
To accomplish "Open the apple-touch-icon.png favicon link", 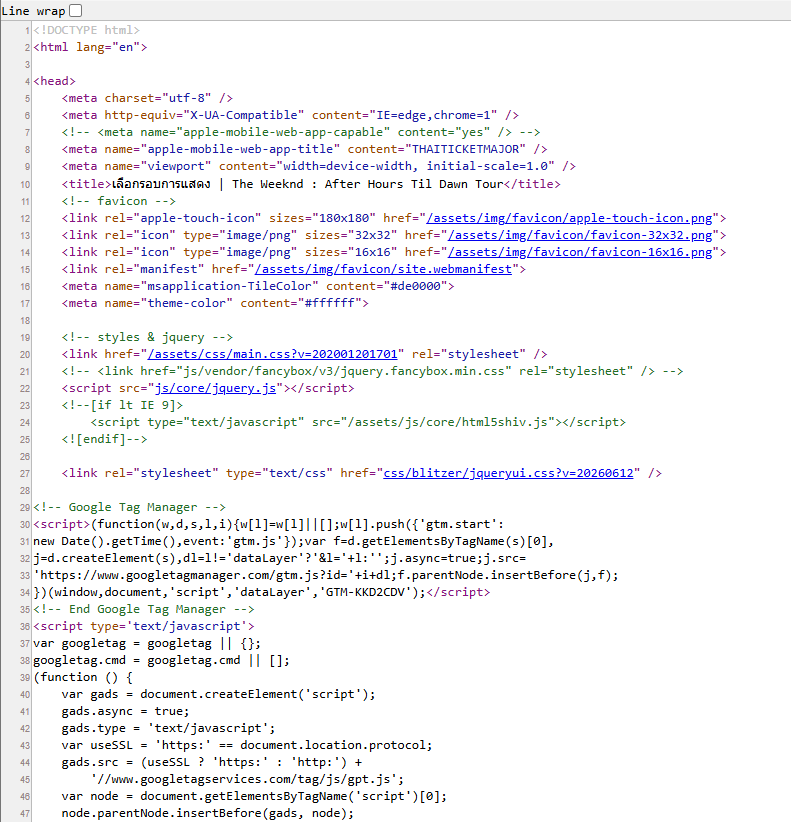I will (569, 218).
